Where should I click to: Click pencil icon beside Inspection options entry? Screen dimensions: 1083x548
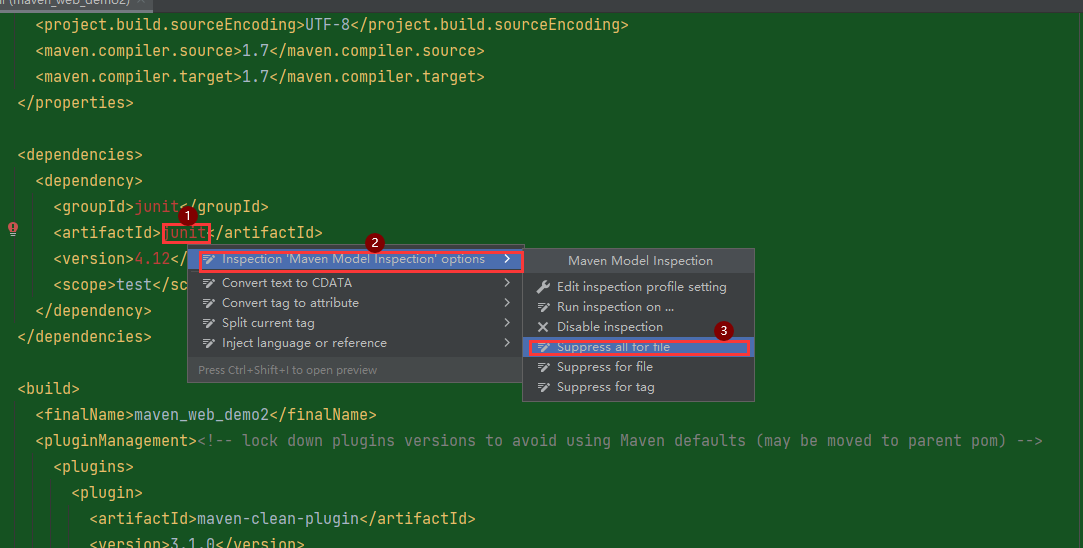pyautogui.click(x=209, y=259)
